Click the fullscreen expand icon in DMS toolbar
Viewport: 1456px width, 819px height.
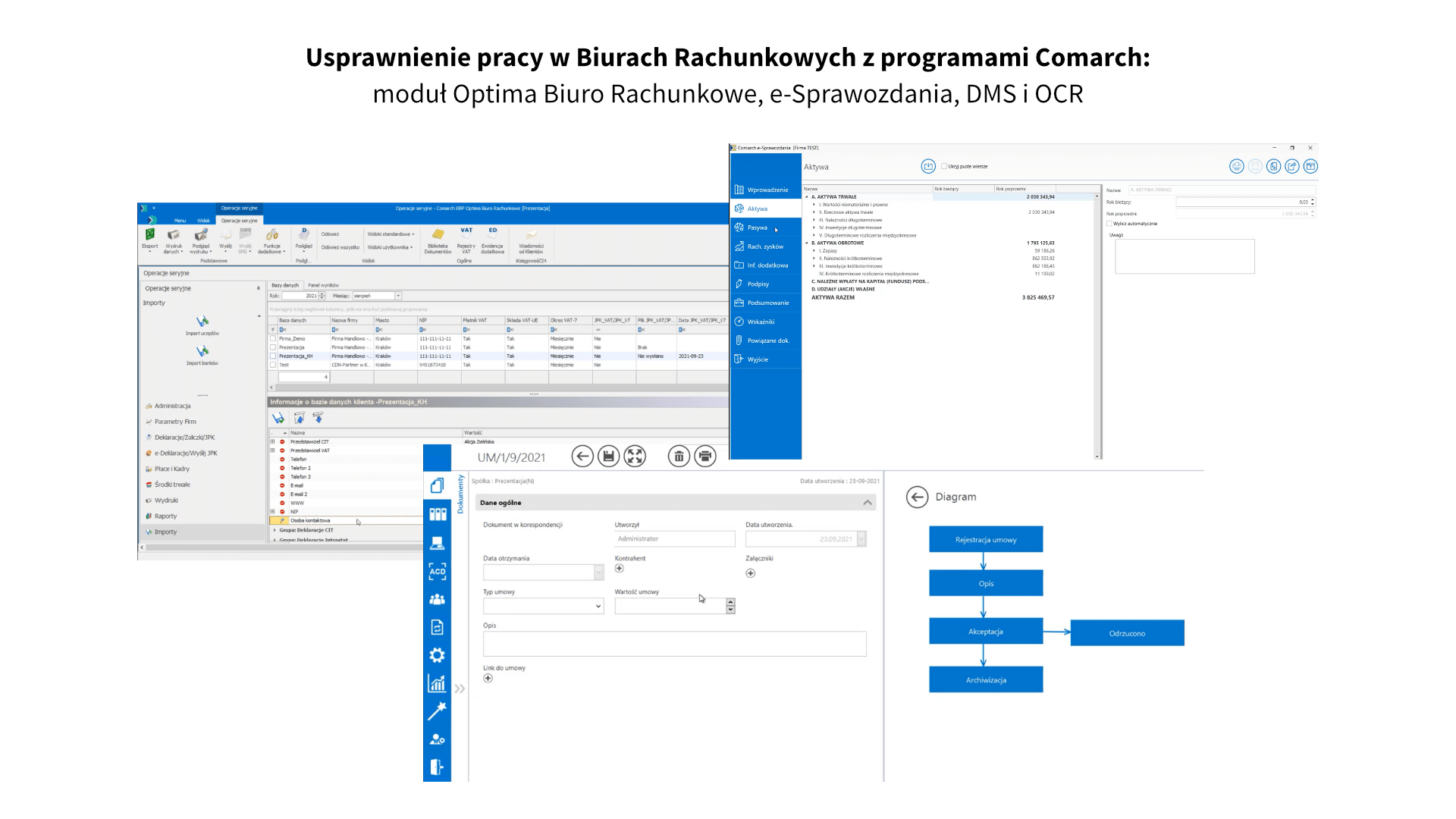tap(635, 457)
